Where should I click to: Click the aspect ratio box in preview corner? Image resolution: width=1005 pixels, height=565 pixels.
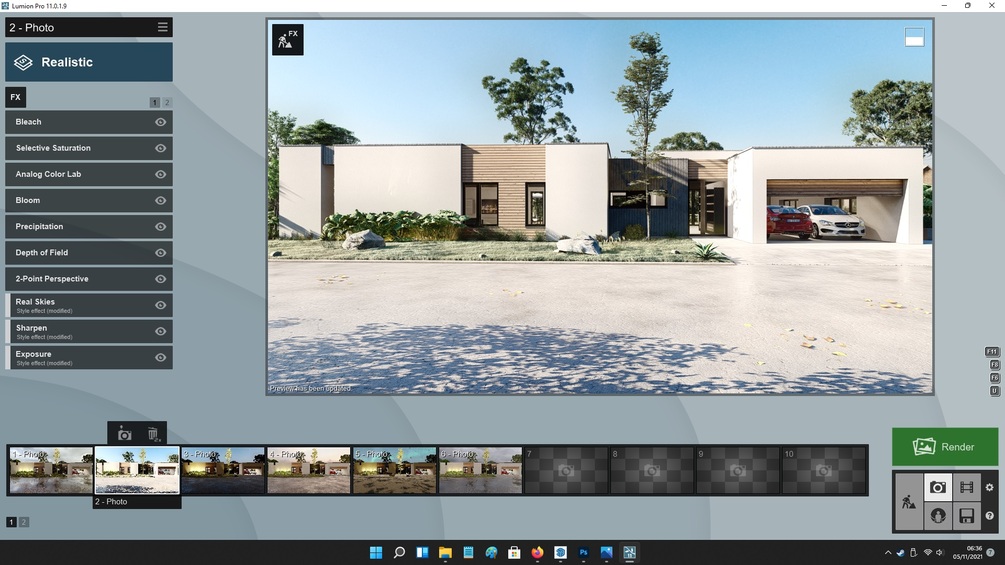[915, 37]
